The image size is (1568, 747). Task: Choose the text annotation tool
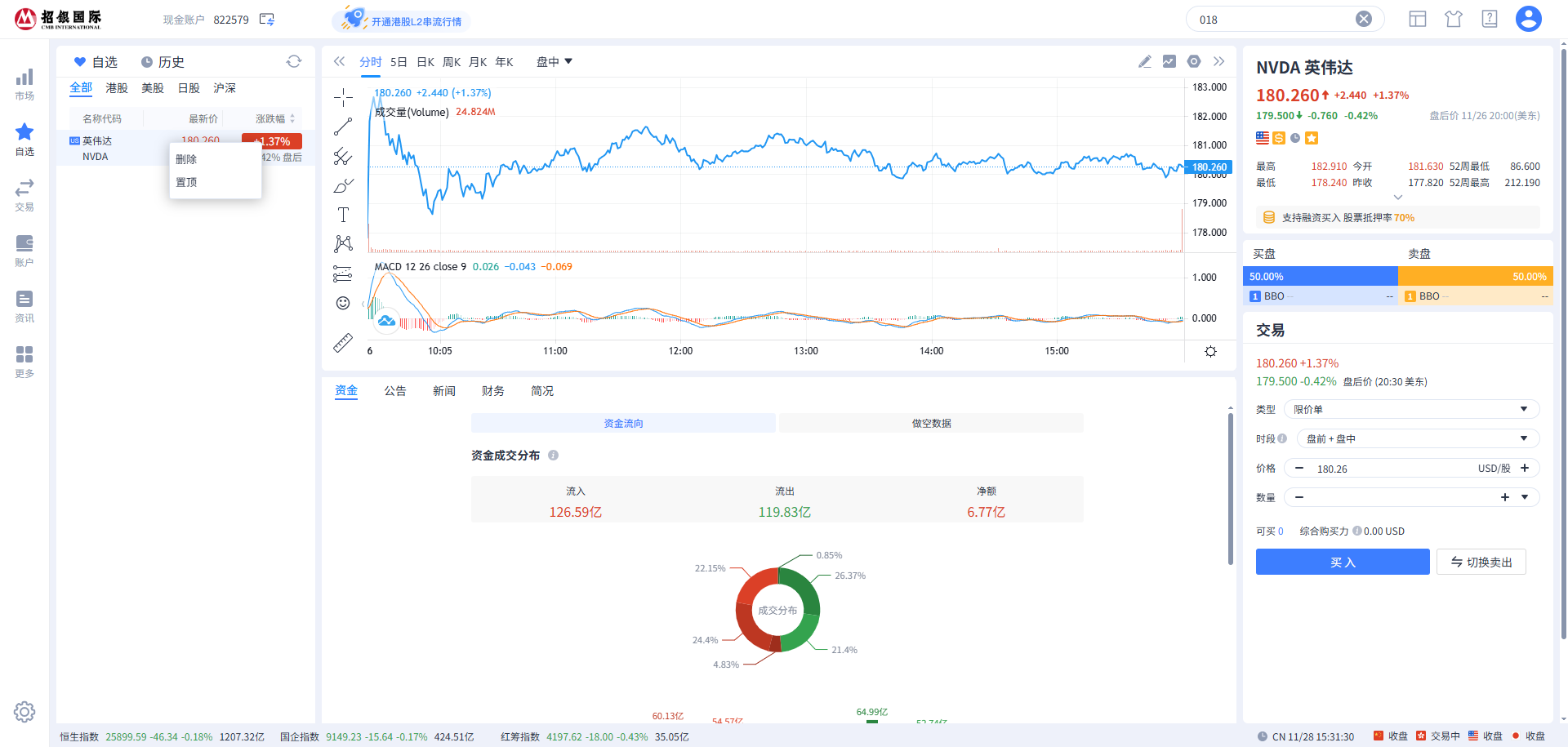coord(343,215)
